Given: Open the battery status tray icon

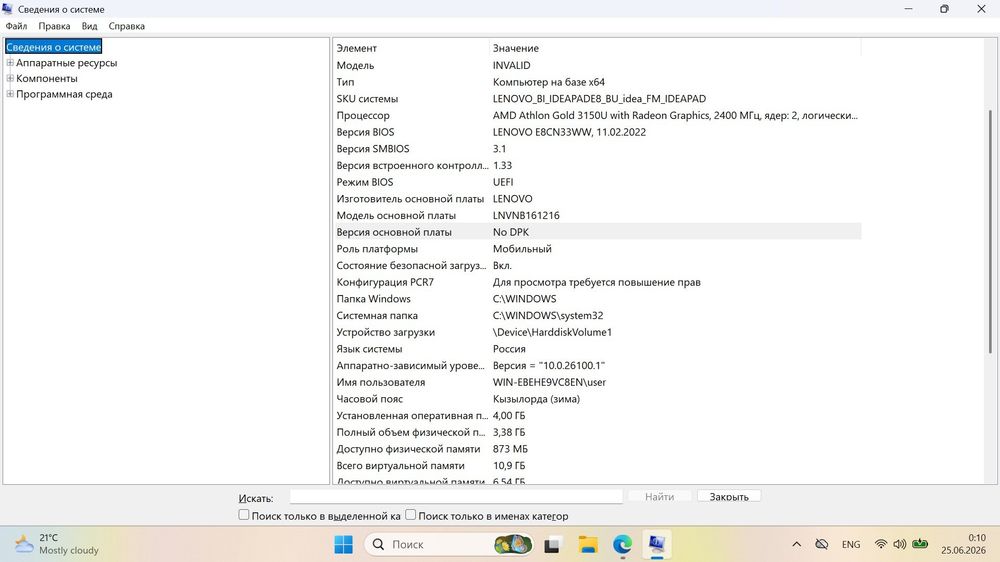Looking at the screenshot, I should [x=920, y=544].
